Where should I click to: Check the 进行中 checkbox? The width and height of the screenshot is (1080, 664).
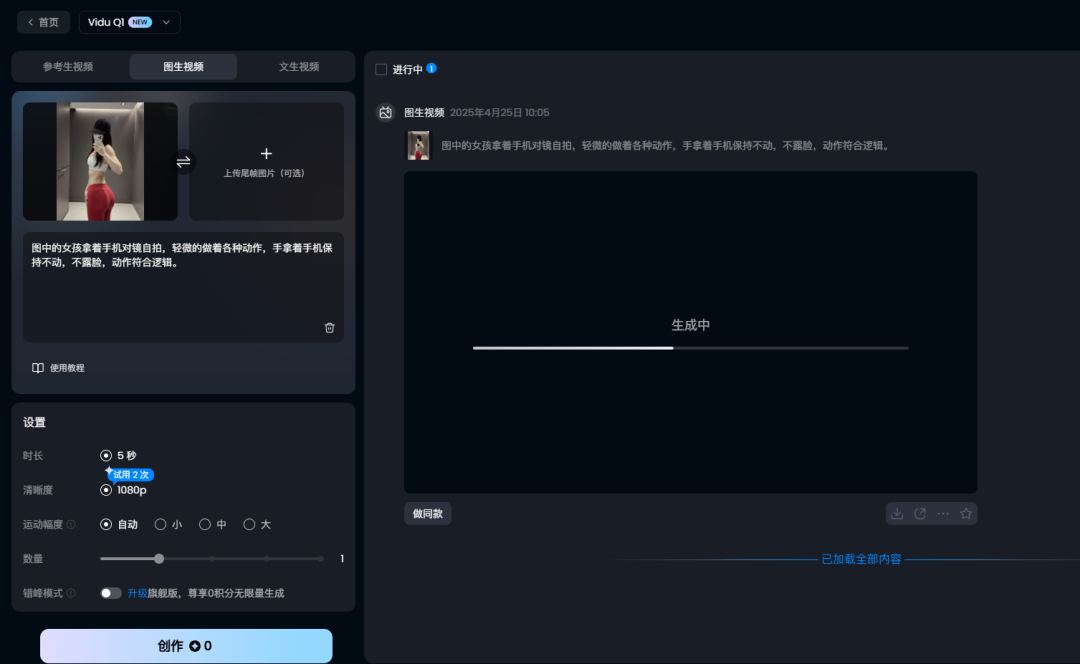coord(381,69)
